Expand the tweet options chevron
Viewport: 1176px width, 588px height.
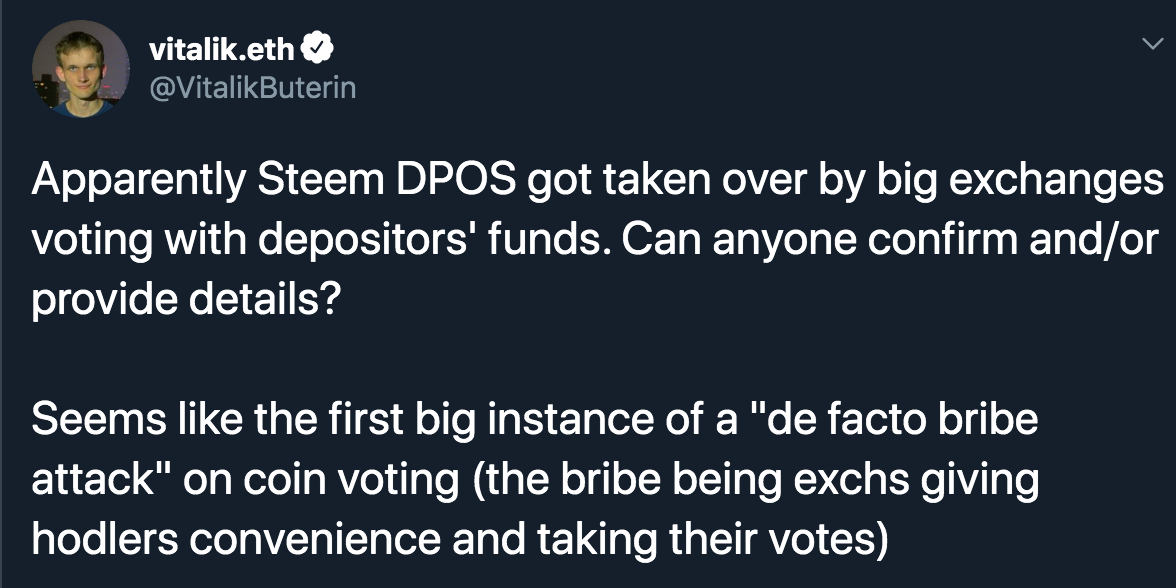point(1151,44)
